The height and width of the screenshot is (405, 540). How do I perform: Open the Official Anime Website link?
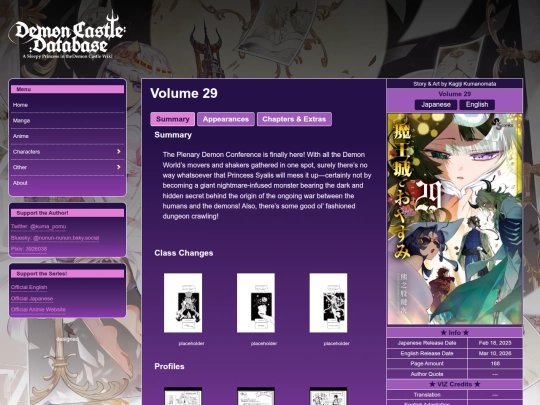pos(38,310)
